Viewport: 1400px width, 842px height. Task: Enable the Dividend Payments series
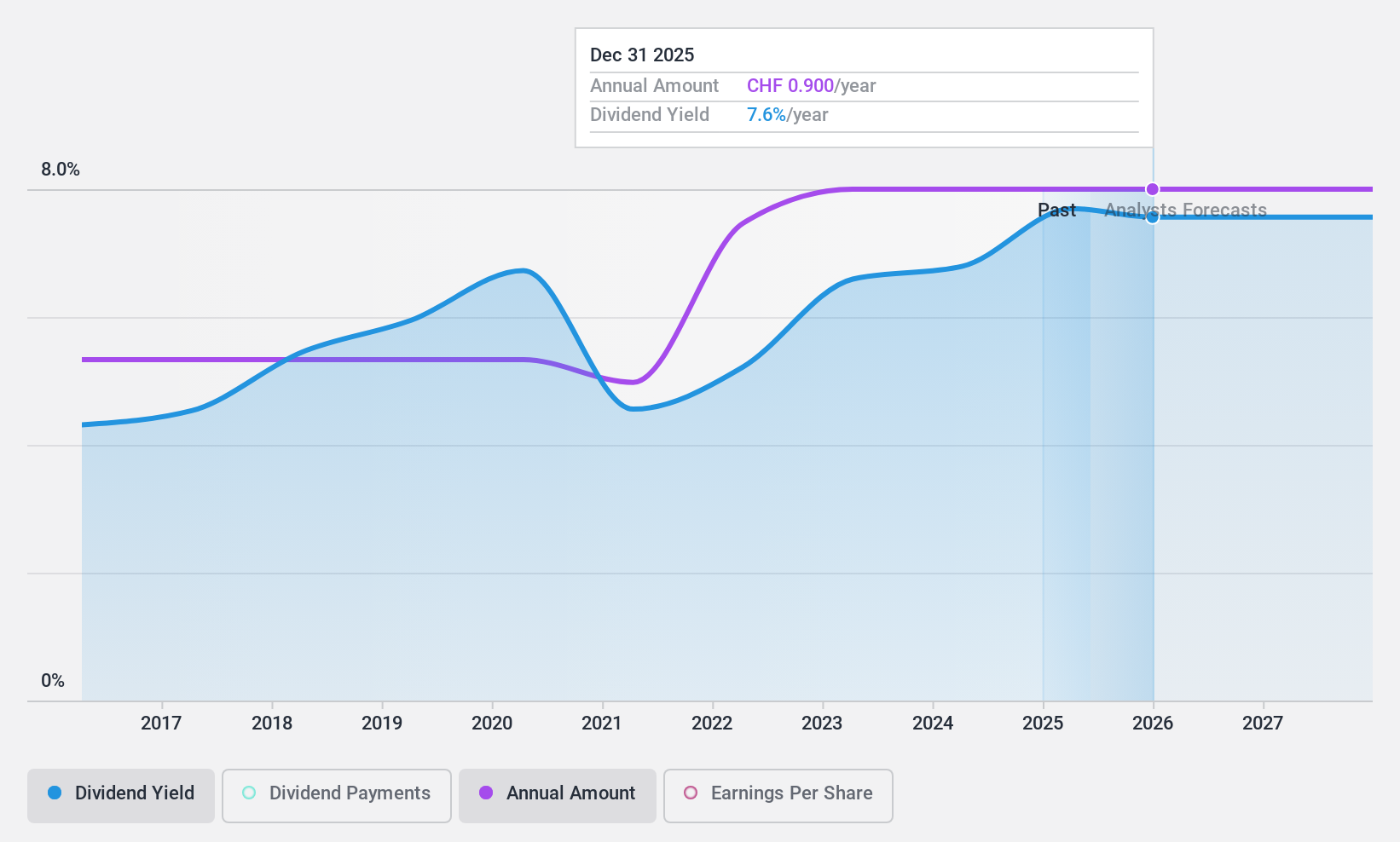(x=336, y=796)
